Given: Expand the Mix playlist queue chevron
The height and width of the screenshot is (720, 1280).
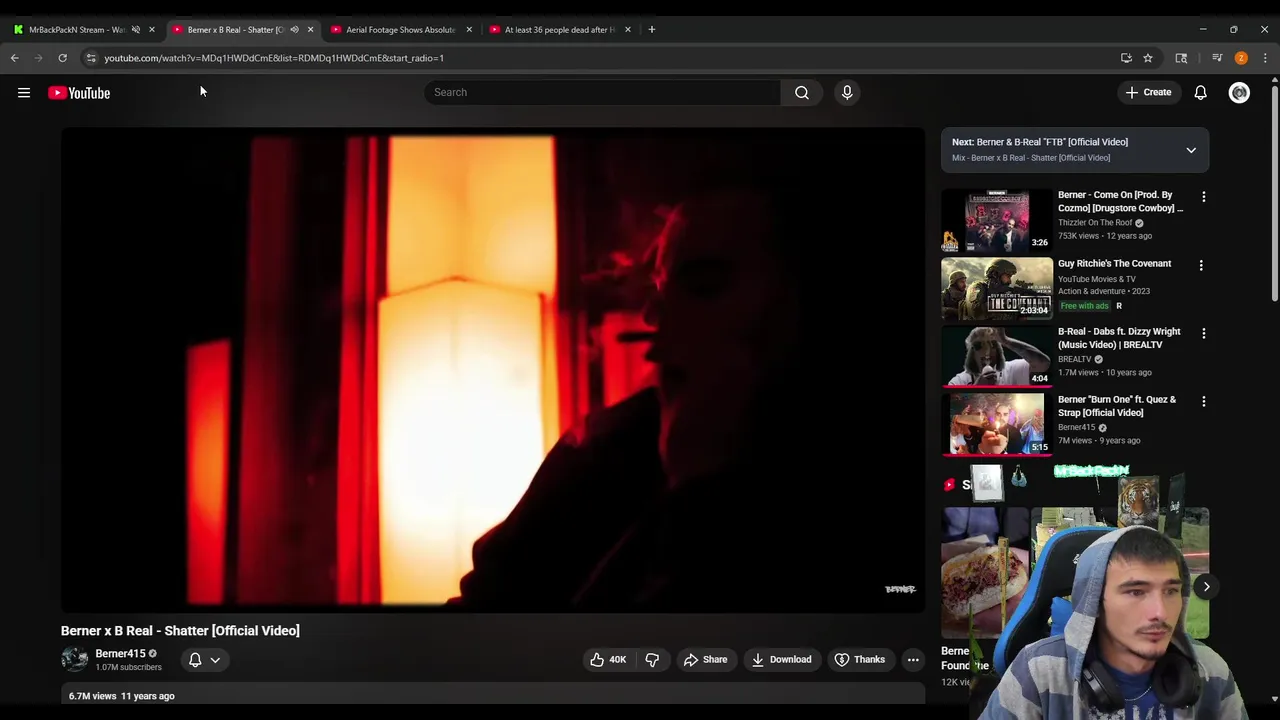Looking at the screenshot, I should tap(1191, 150).
